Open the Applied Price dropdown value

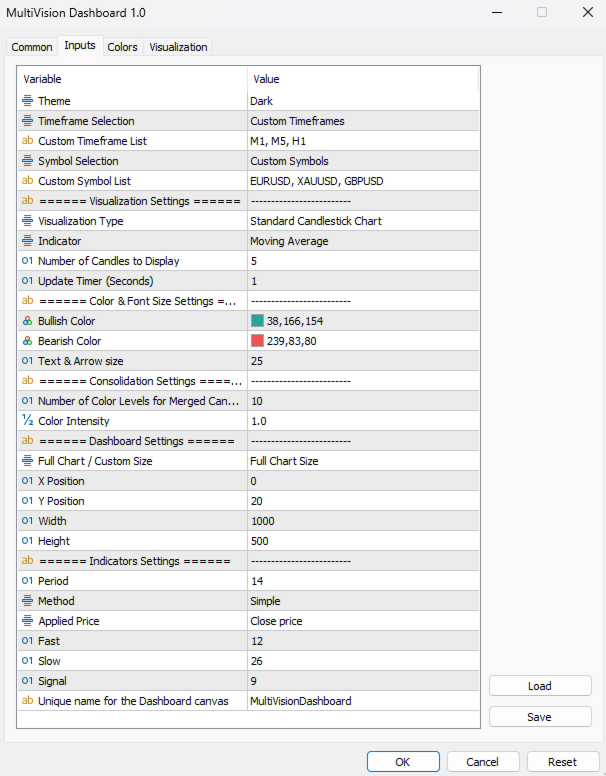(x=362, y=621)
